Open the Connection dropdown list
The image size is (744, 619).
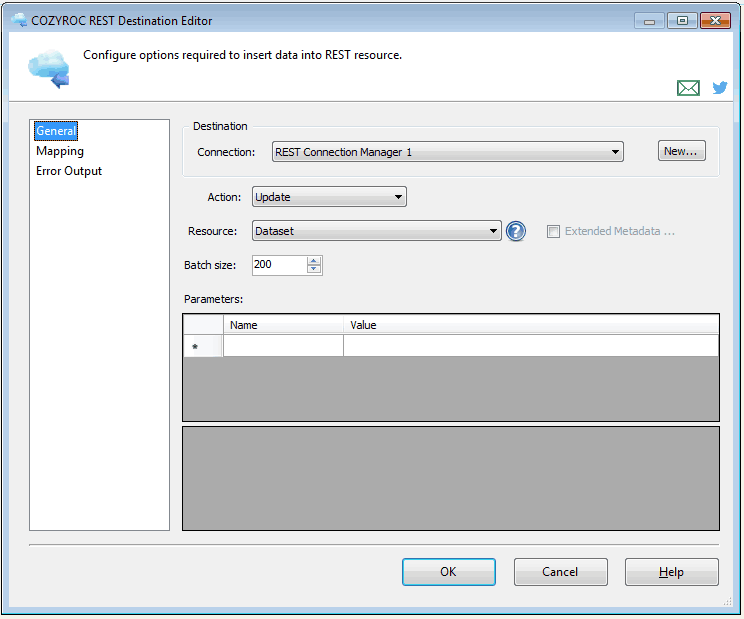[x=447, y=152]
